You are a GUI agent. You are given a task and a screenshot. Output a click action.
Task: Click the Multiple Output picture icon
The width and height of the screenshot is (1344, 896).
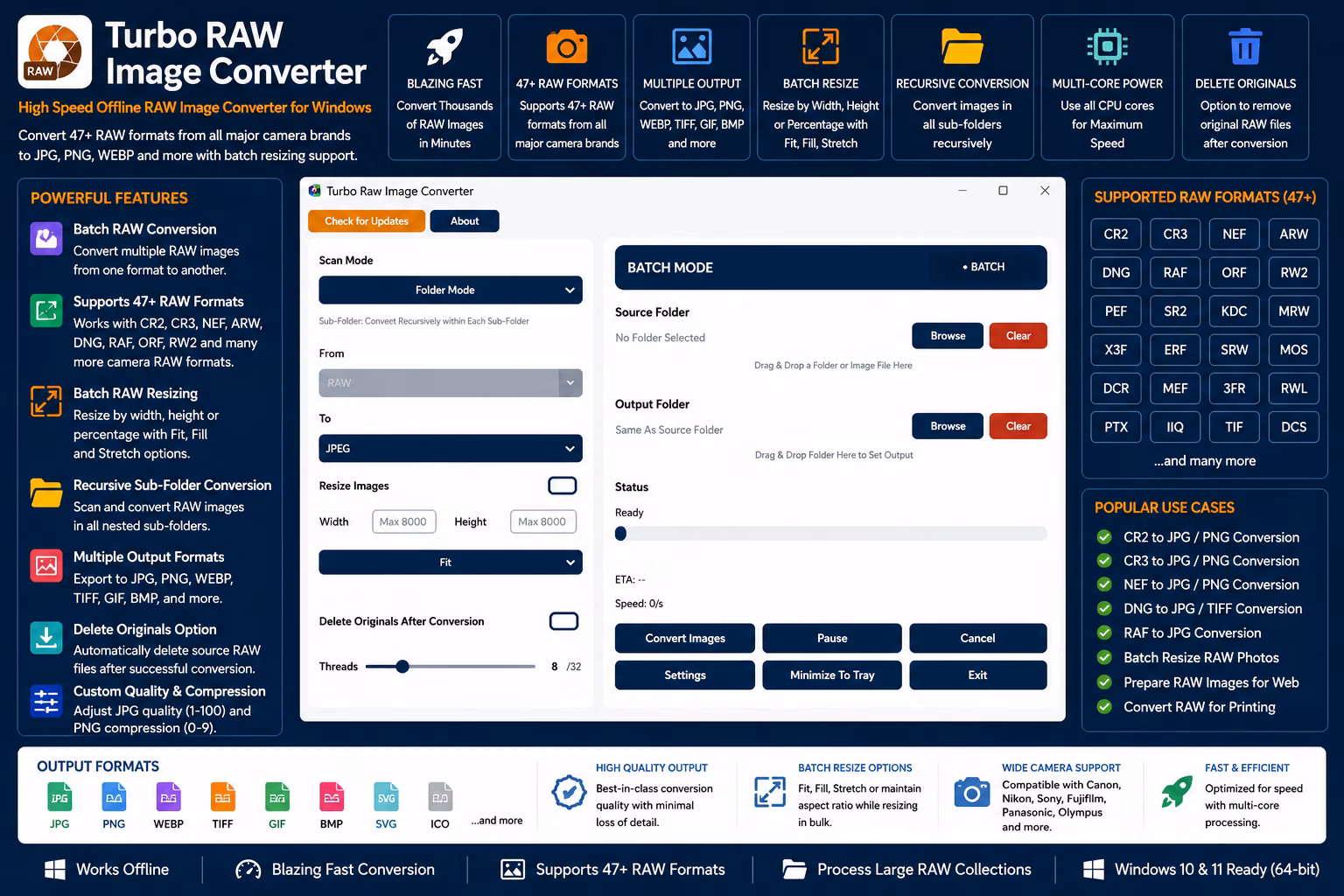pos(692,46)
